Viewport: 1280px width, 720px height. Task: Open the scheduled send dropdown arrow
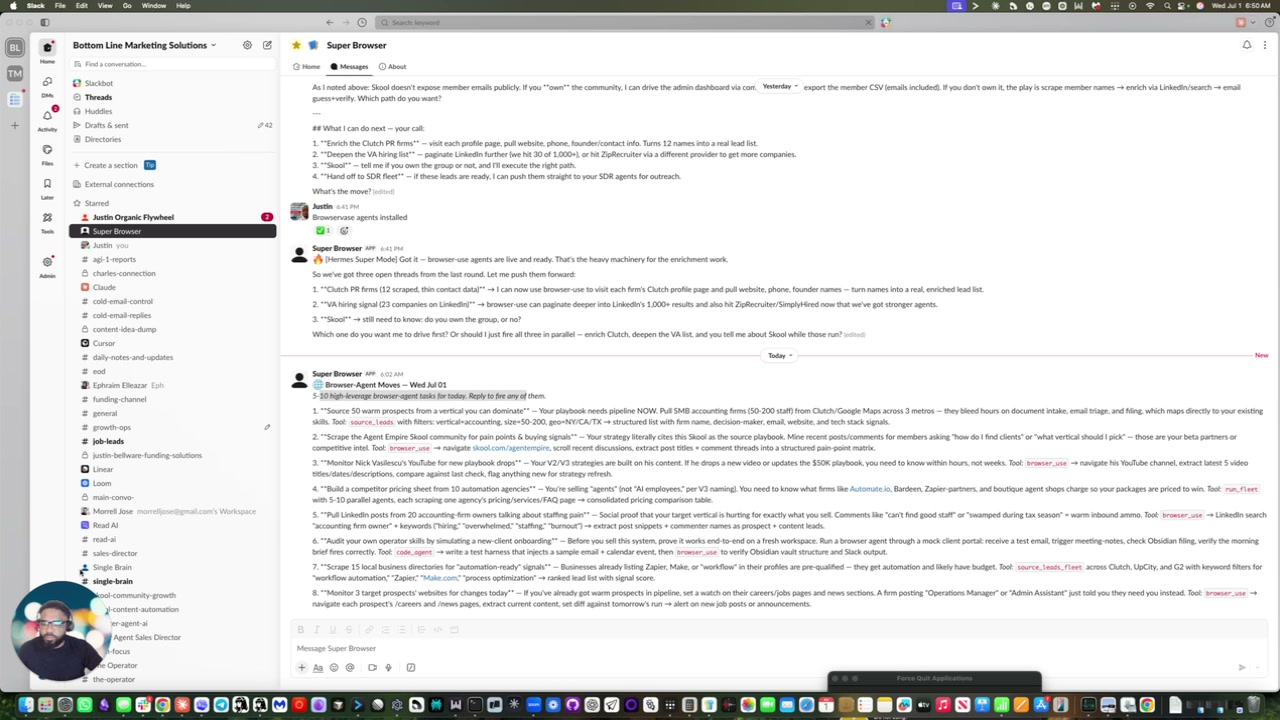(x=1259, y=667)
